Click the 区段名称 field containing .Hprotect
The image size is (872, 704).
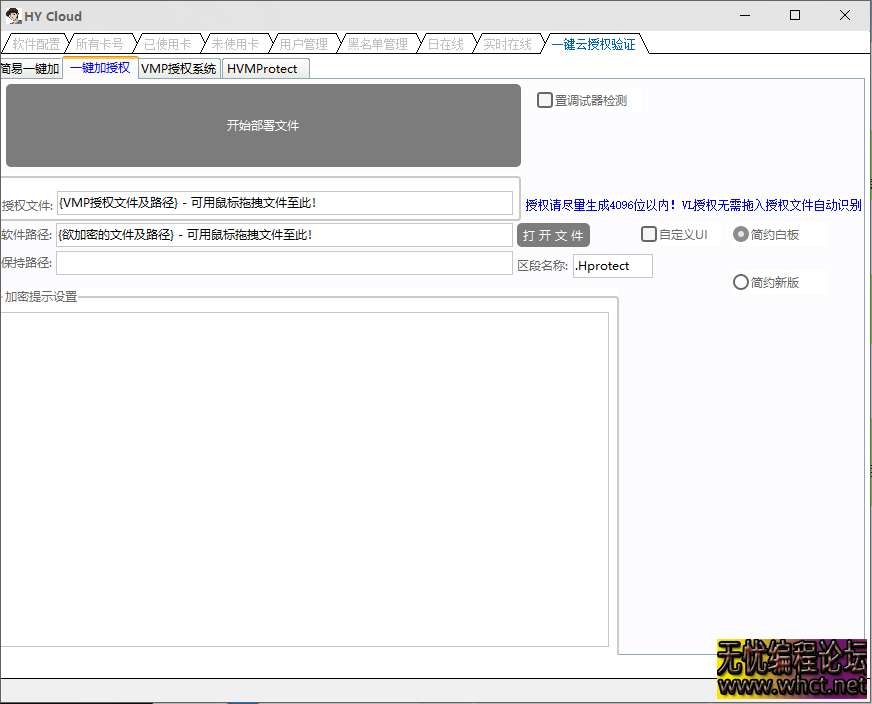pyautogui.click(x=612, y=266)
